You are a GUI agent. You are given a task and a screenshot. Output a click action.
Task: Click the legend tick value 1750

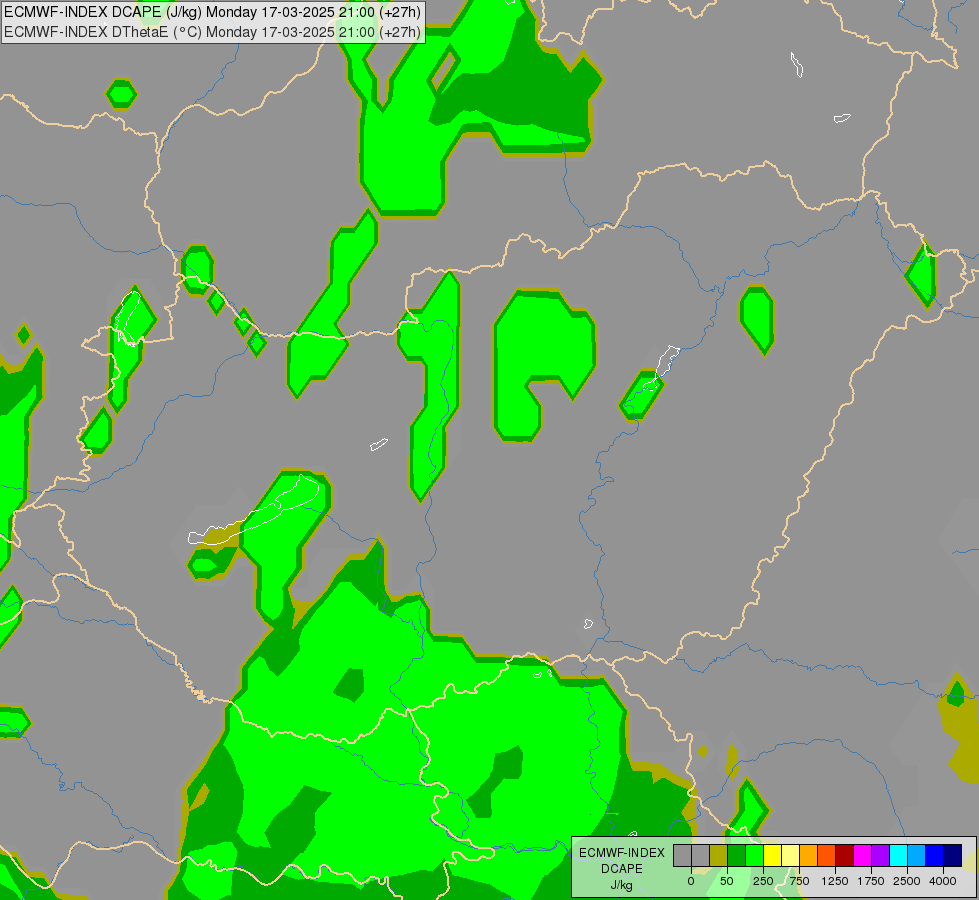tap(871, 881)
